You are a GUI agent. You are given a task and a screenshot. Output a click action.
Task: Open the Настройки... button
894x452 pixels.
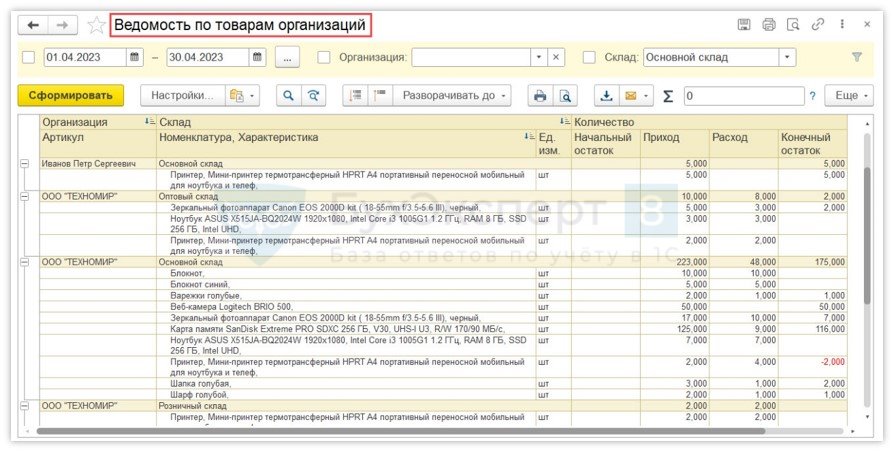coord(182,96)
